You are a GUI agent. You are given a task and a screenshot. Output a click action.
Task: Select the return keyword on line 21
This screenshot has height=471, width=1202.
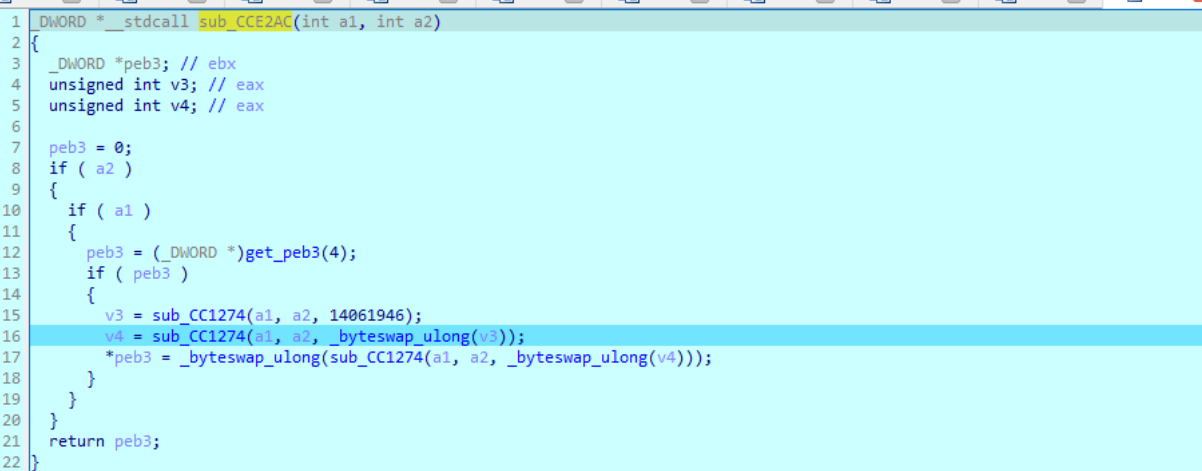point(76,441)
